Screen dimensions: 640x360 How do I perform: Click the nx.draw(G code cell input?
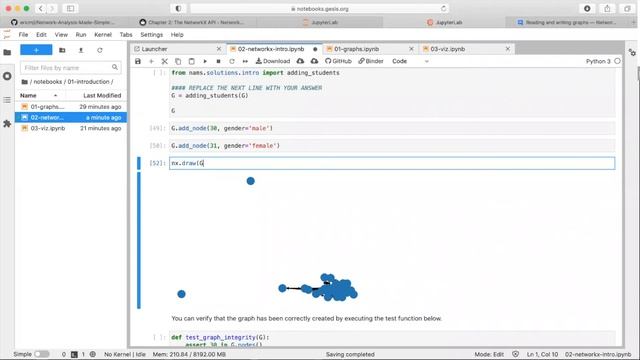point(392,163)
